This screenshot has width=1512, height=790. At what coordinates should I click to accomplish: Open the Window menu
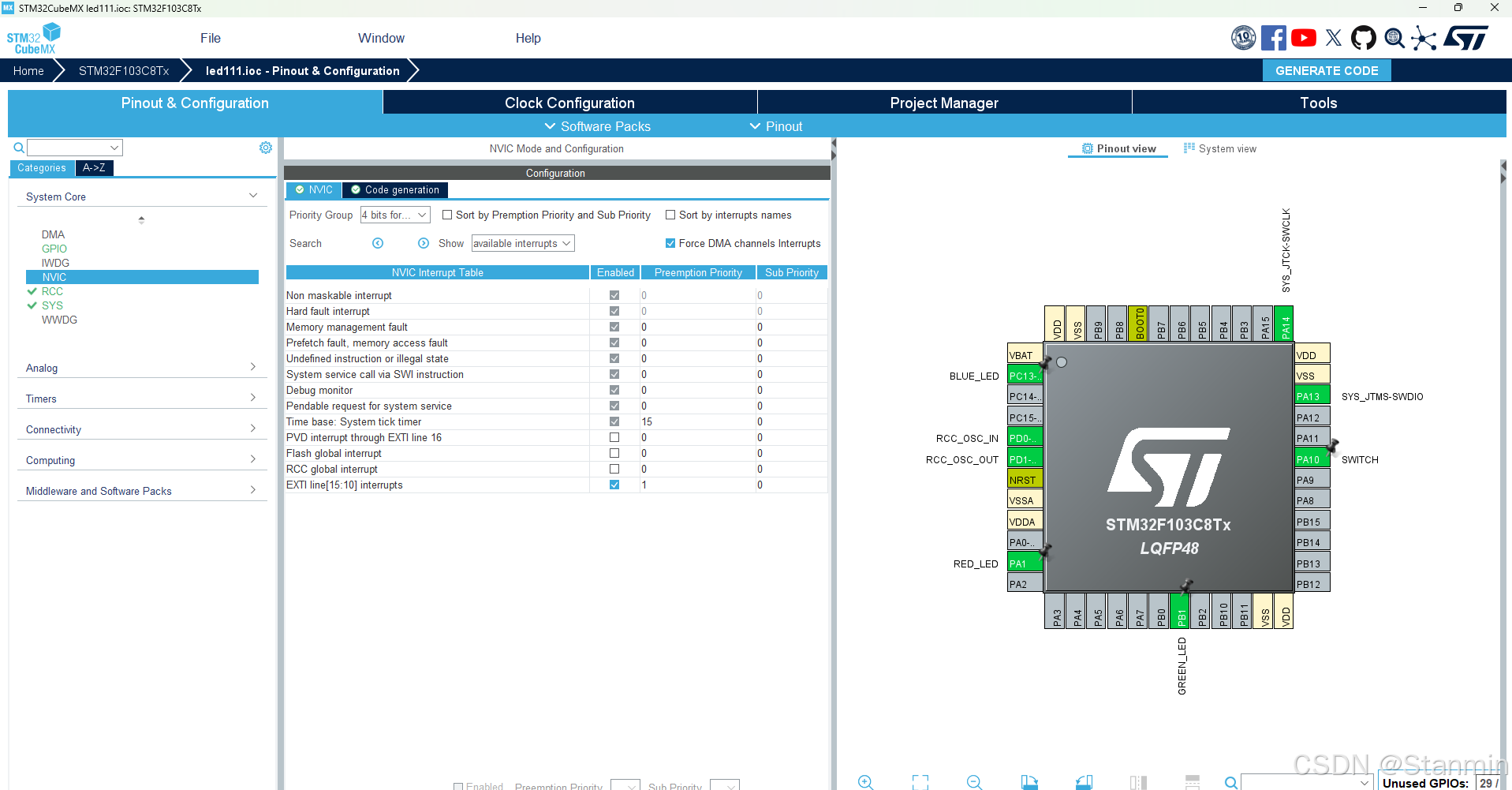(381, 38)
